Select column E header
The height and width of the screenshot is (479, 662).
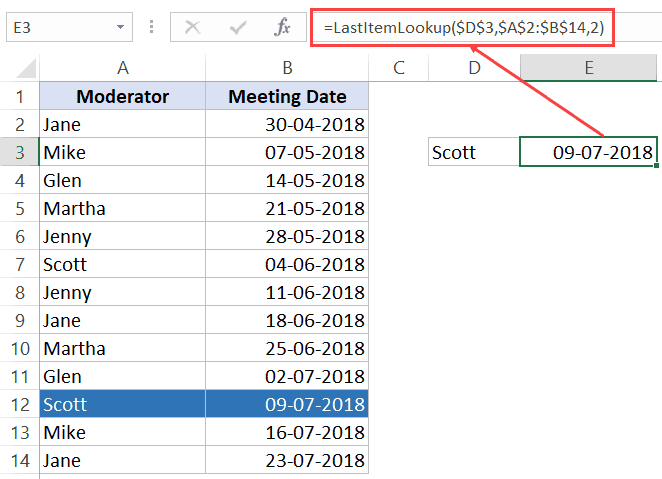click(589, 68)
